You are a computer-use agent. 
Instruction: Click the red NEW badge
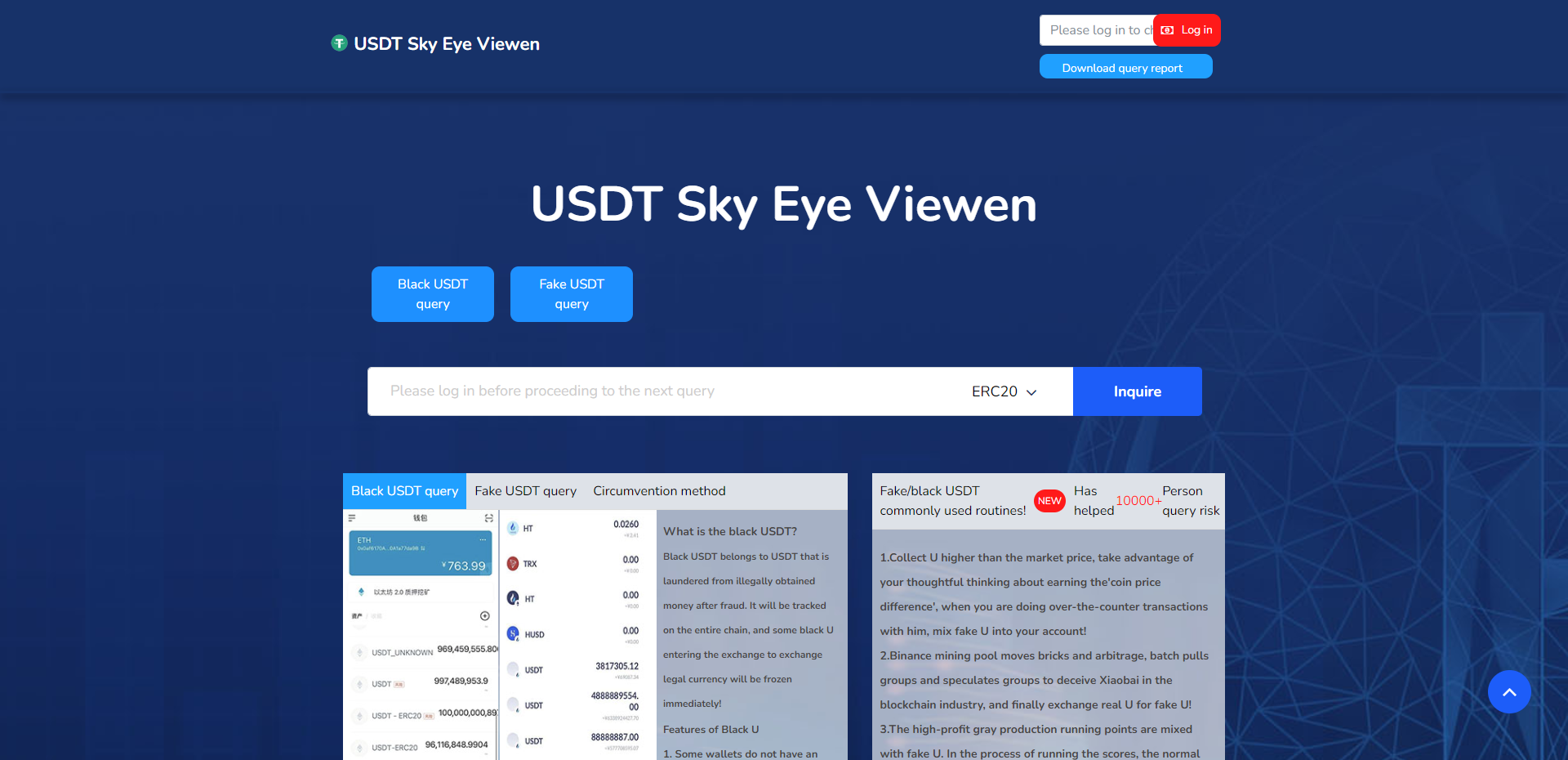click(x=1049, y=501)
